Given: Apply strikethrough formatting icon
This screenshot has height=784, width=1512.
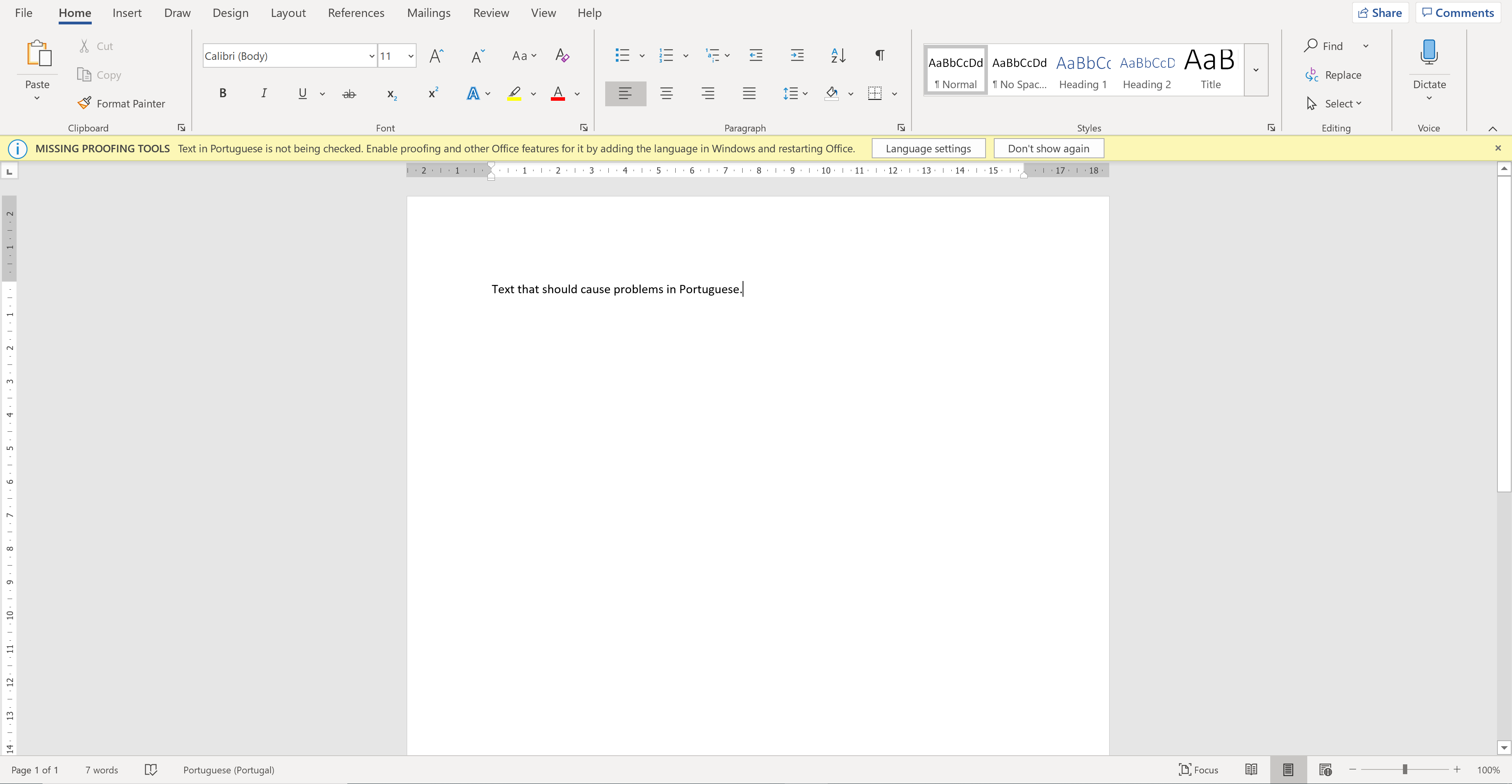Looking at the screenshot, I should [x=348, y=94].
